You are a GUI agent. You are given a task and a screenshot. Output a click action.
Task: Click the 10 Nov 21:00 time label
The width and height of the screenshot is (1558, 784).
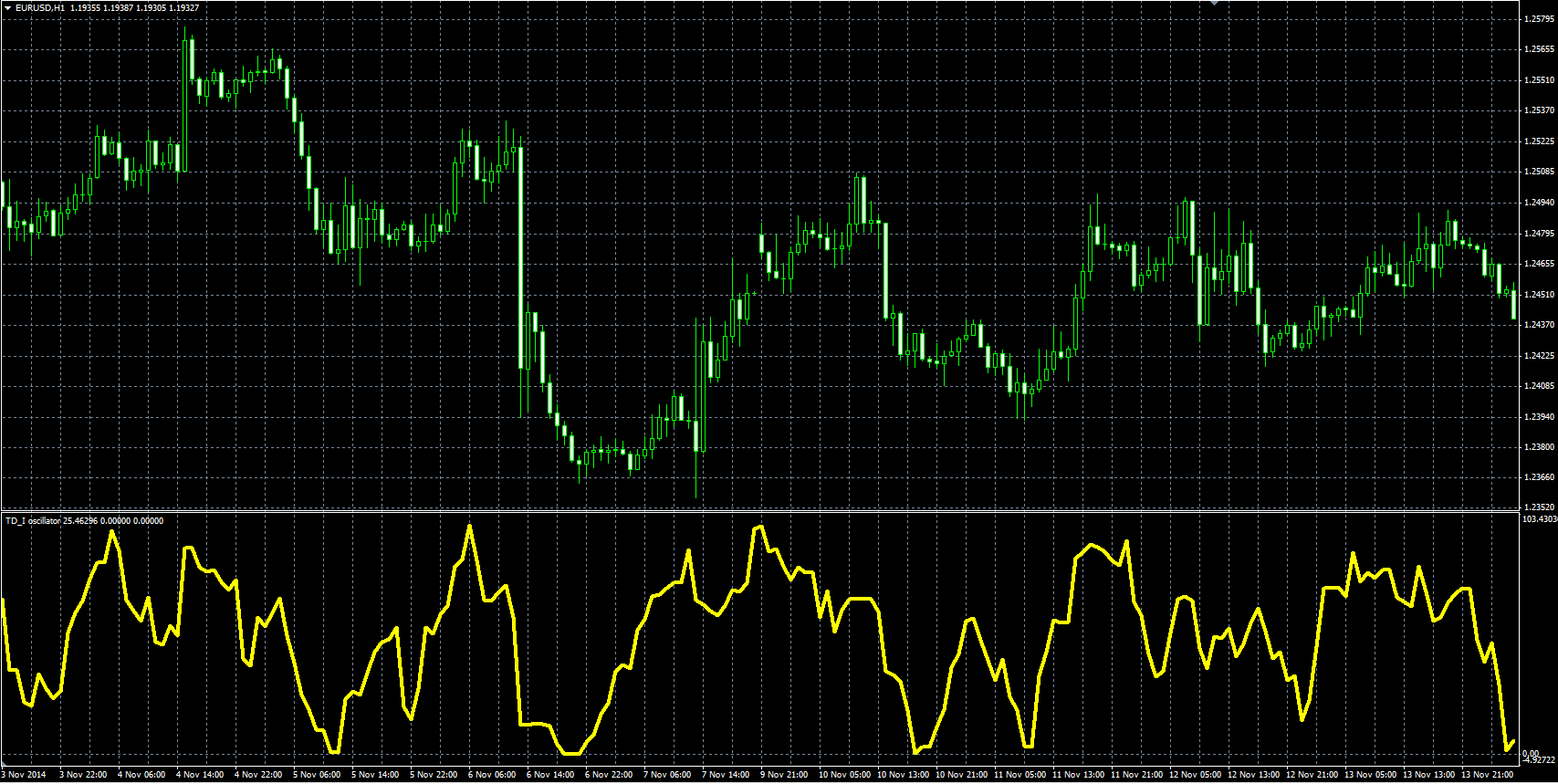point(961,775)
